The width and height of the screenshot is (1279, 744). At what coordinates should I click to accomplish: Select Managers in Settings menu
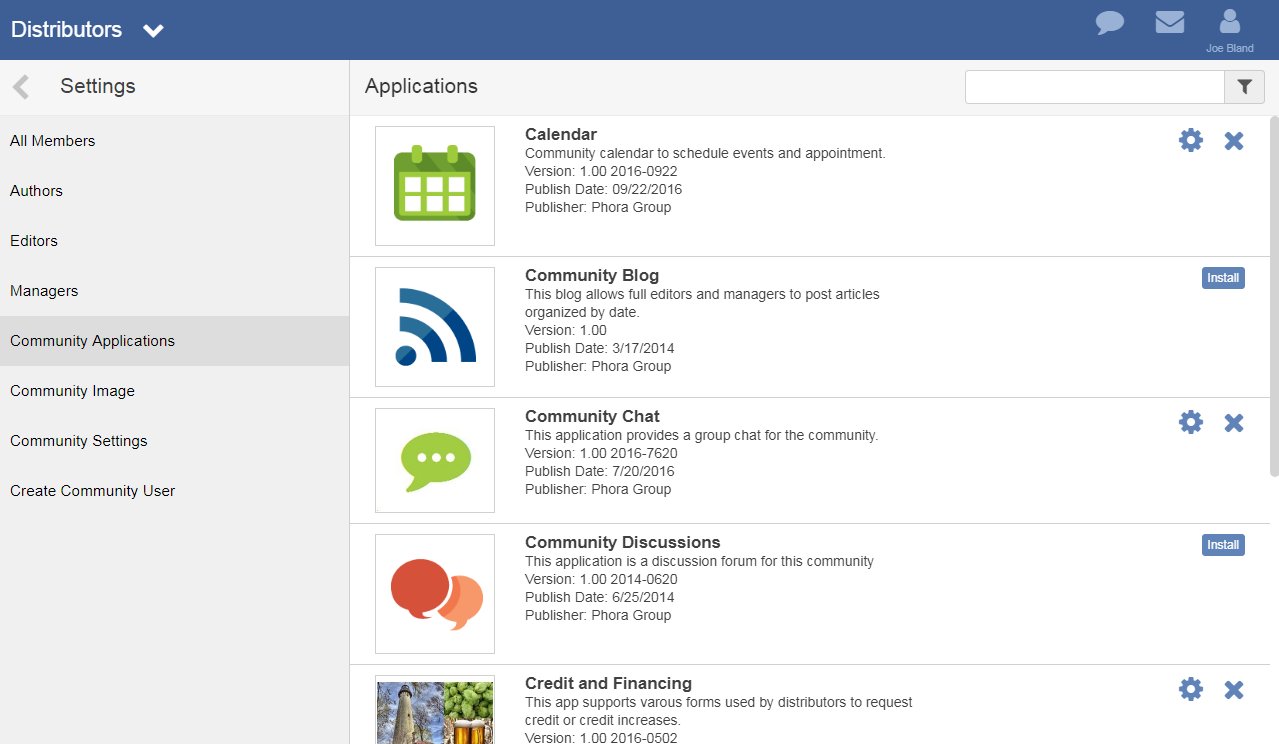tap(175, 291)
